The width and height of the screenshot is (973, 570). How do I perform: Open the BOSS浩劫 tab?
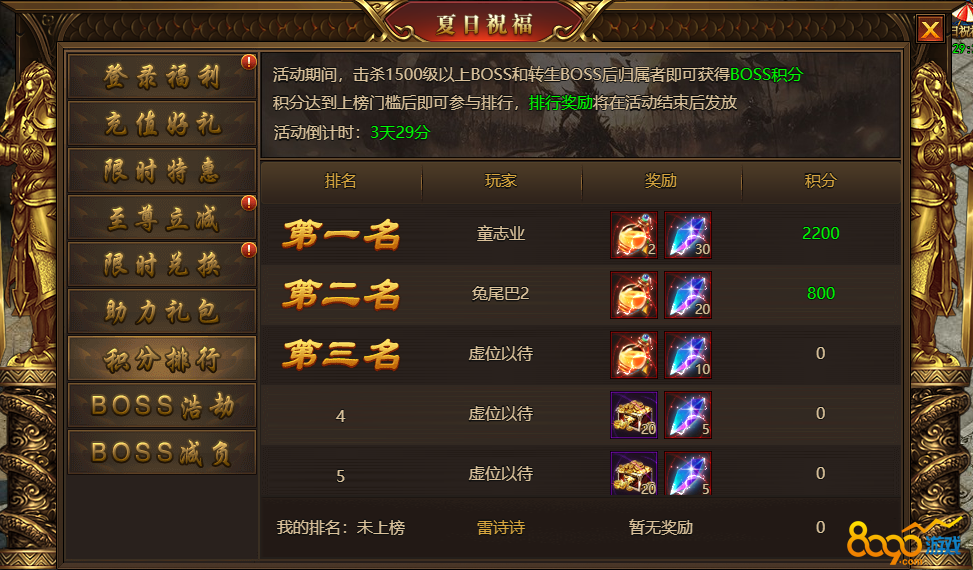click(162, 406)
